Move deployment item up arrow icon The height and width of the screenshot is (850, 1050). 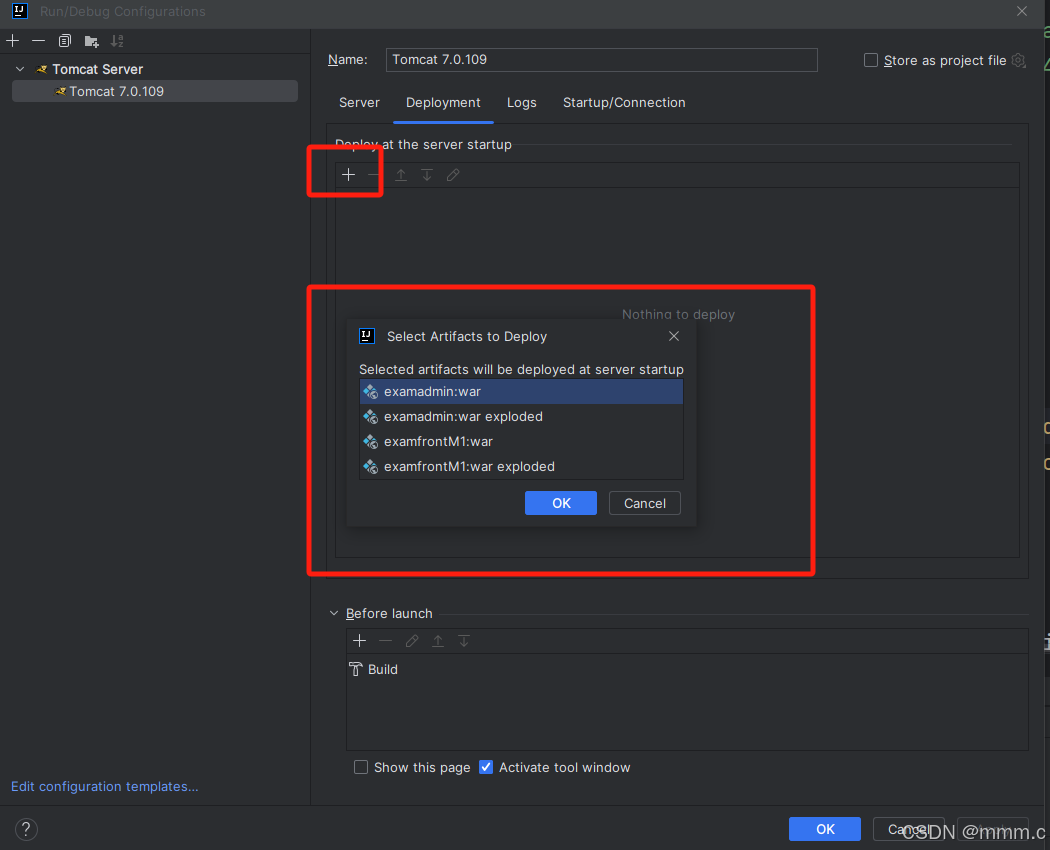point(400,175)
